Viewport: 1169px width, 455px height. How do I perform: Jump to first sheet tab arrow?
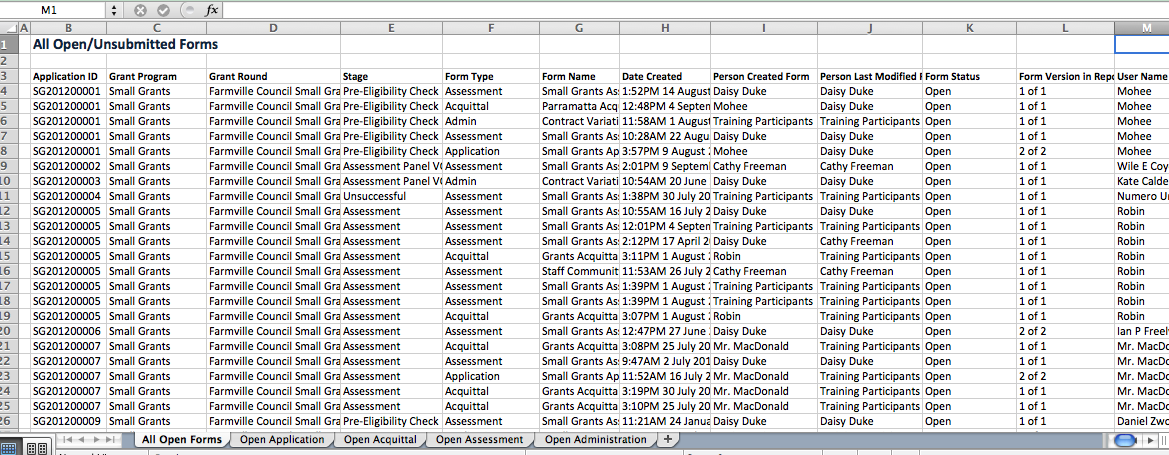[69, 440]
